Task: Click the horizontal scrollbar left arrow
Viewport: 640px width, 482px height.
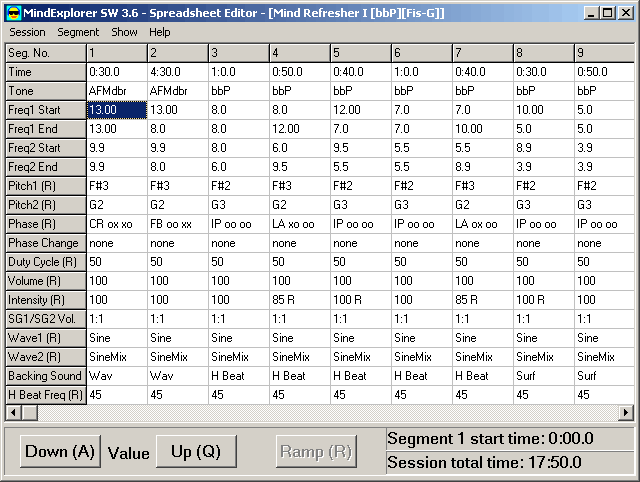Action: [13, 413]
